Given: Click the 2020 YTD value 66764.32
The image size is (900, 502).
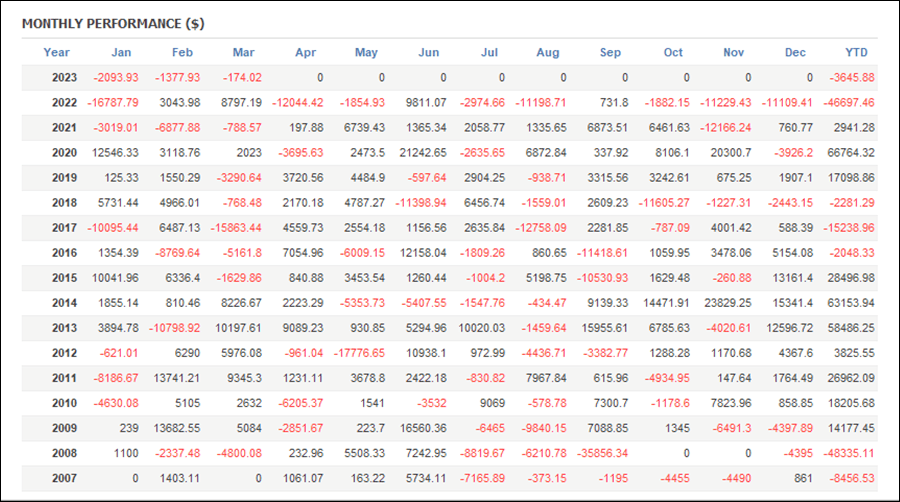Looking at the screenshot, I should click(851, 153).
